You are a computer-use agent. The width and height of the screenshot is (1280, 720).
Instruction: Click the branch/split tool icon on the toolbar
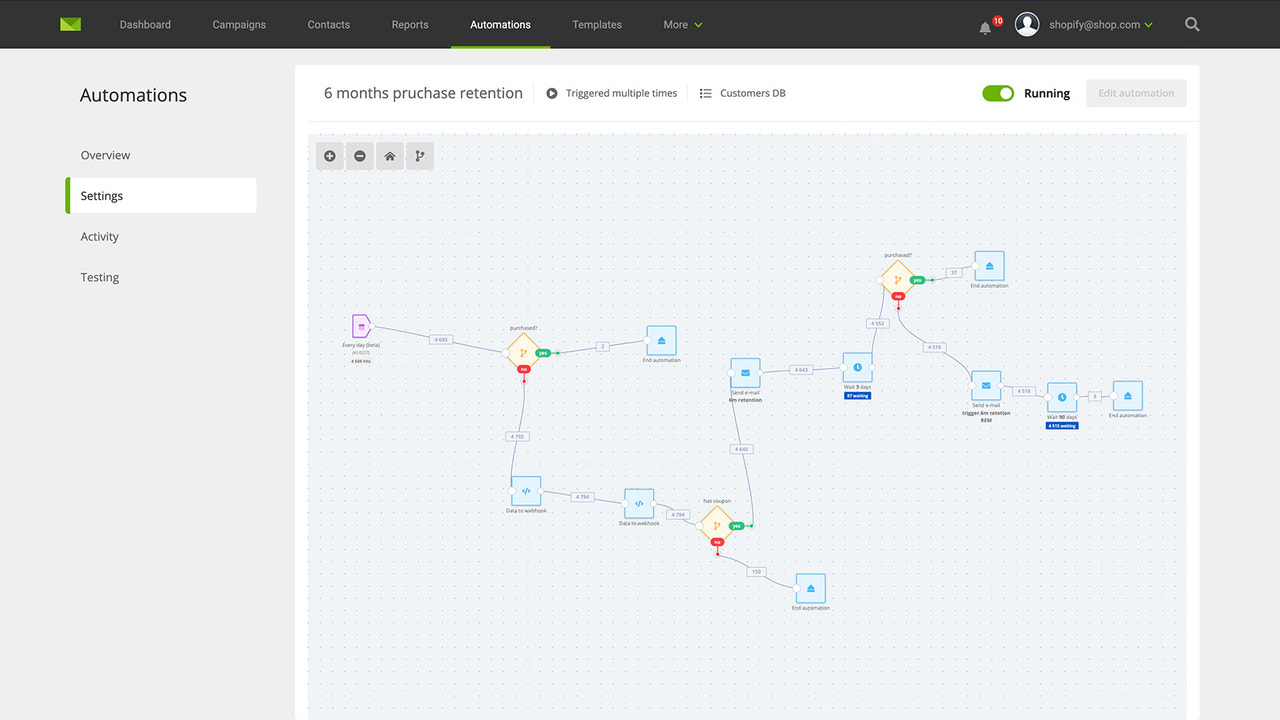pyautogui.click(x=419, y=156)
